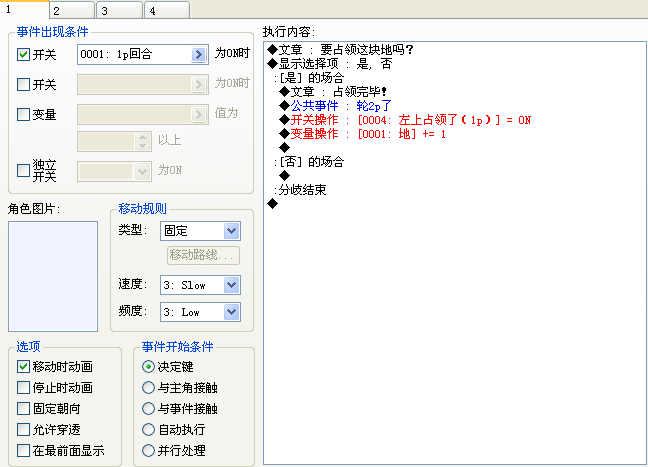The height and width of the screenshot is (467, 648).
Task: Open the 速度 dropdown showing 3: Slow
Action: point(231,285)
